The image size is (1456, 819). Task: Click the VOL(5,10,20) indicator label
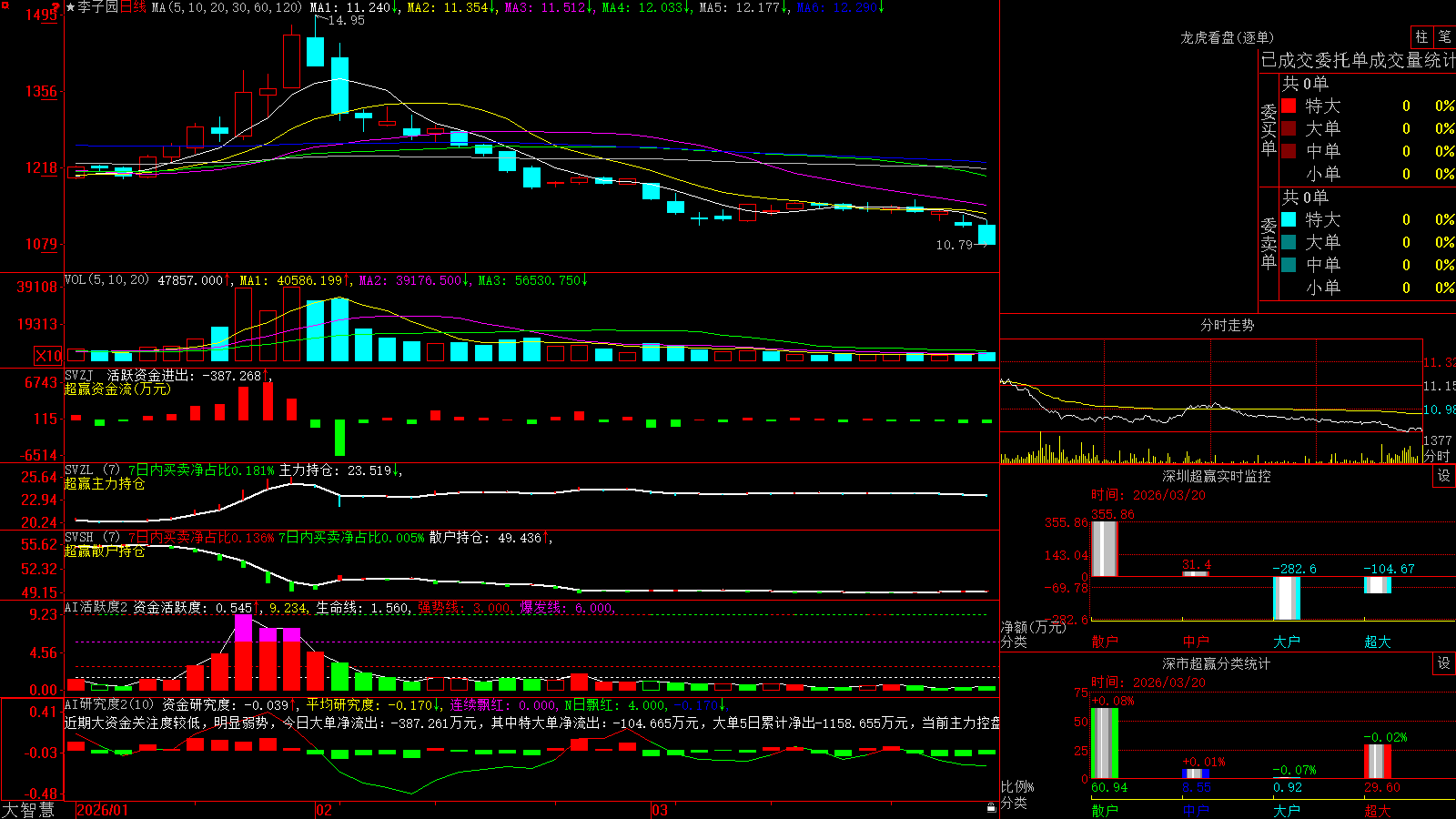click(x=106, y=280)
